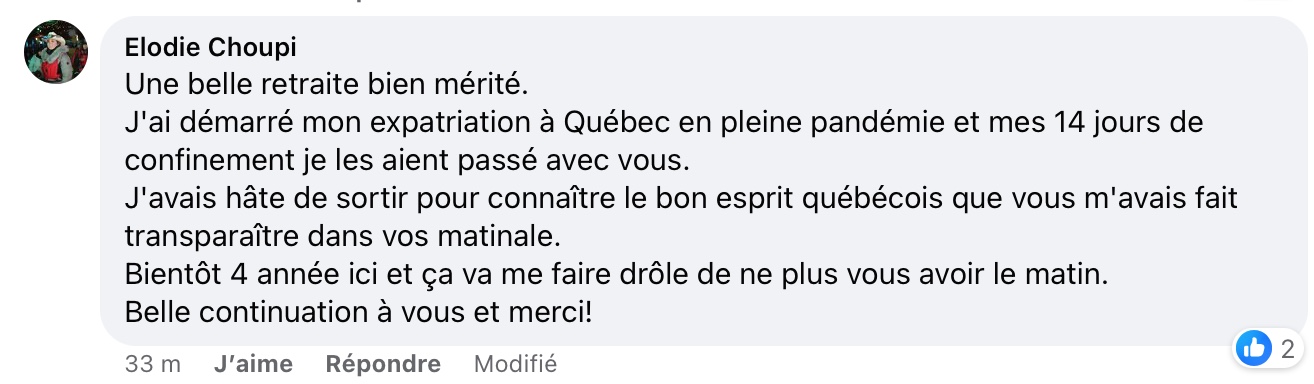Click the blue thumbs-up reaction icon
Screen dimensions: 1314x384
(x=1252, y=348)
